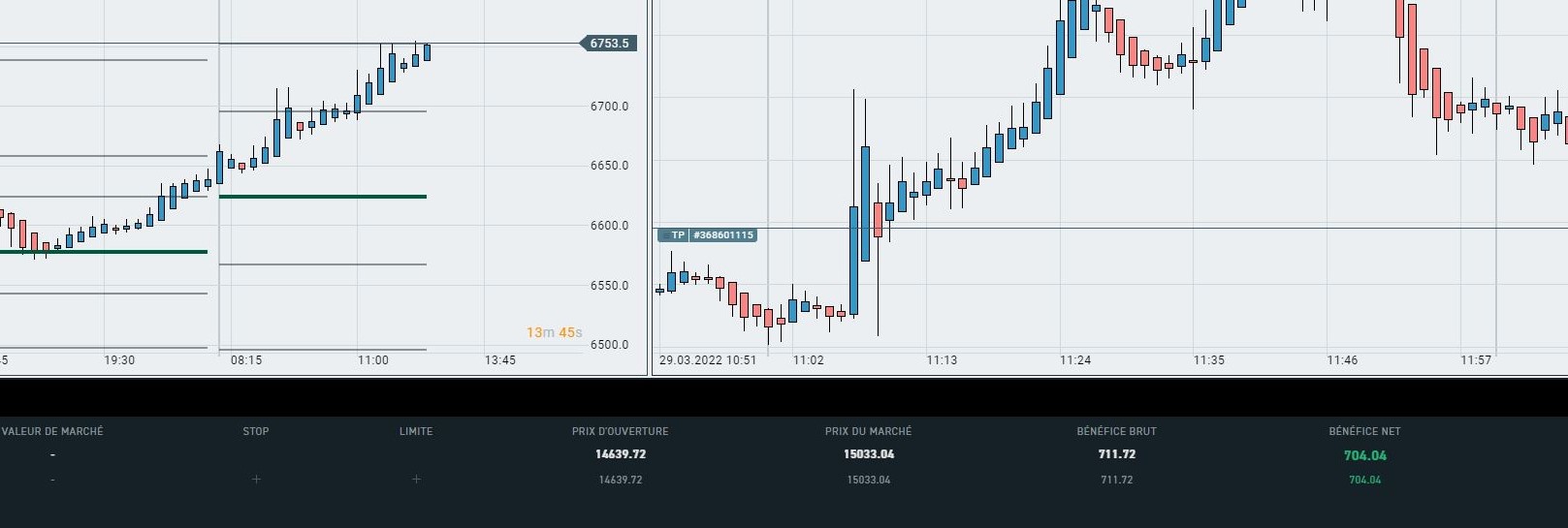The height and width of the screenshot is (528, 1568).
Task: Select the thick green level line starting at 08:15
Action: click(322, 197)
